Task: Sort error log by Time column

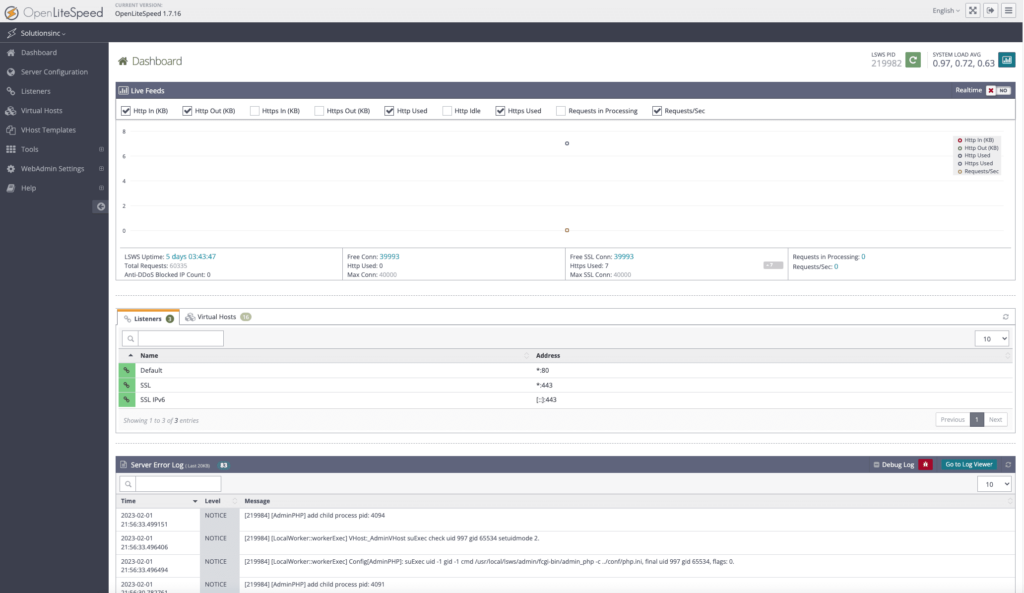Action: (159, 501)
